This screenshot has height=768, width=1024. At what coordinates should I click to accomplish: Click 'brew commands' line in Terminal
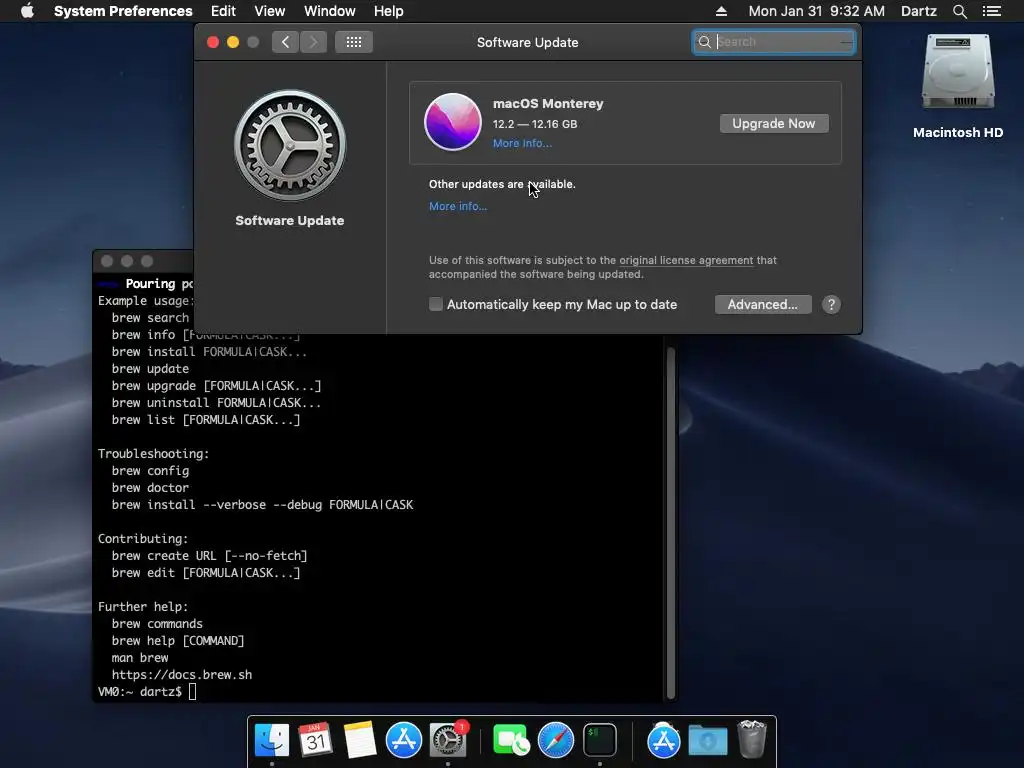point(157,624)
